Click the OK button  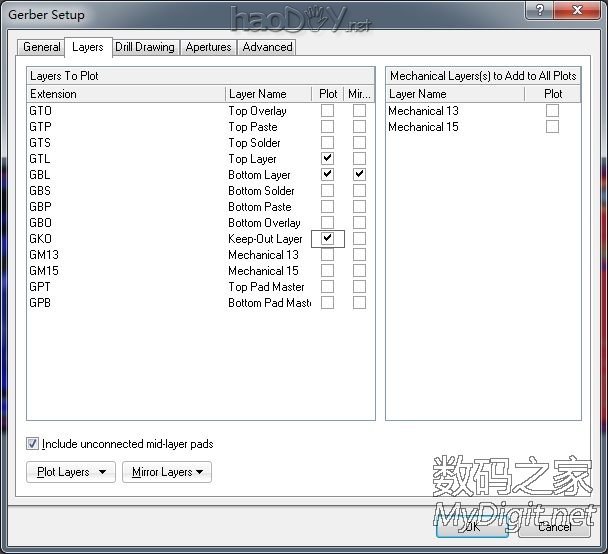coord(470,528)
